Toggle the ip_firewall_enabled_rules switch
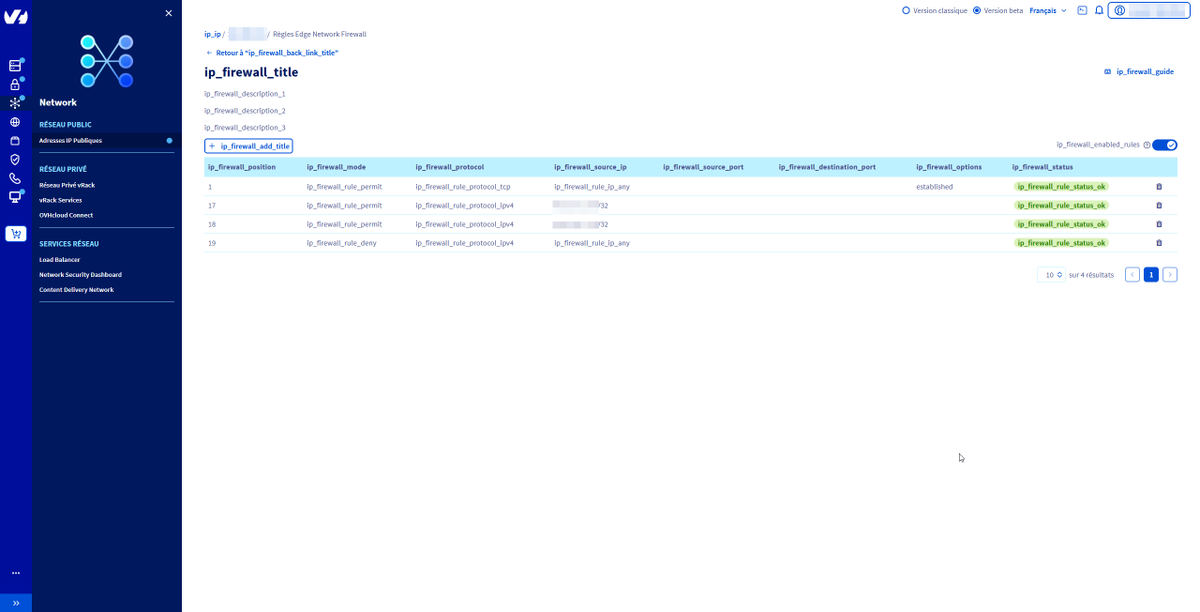Screen dimensions: 1200x612 point(1164,145)
